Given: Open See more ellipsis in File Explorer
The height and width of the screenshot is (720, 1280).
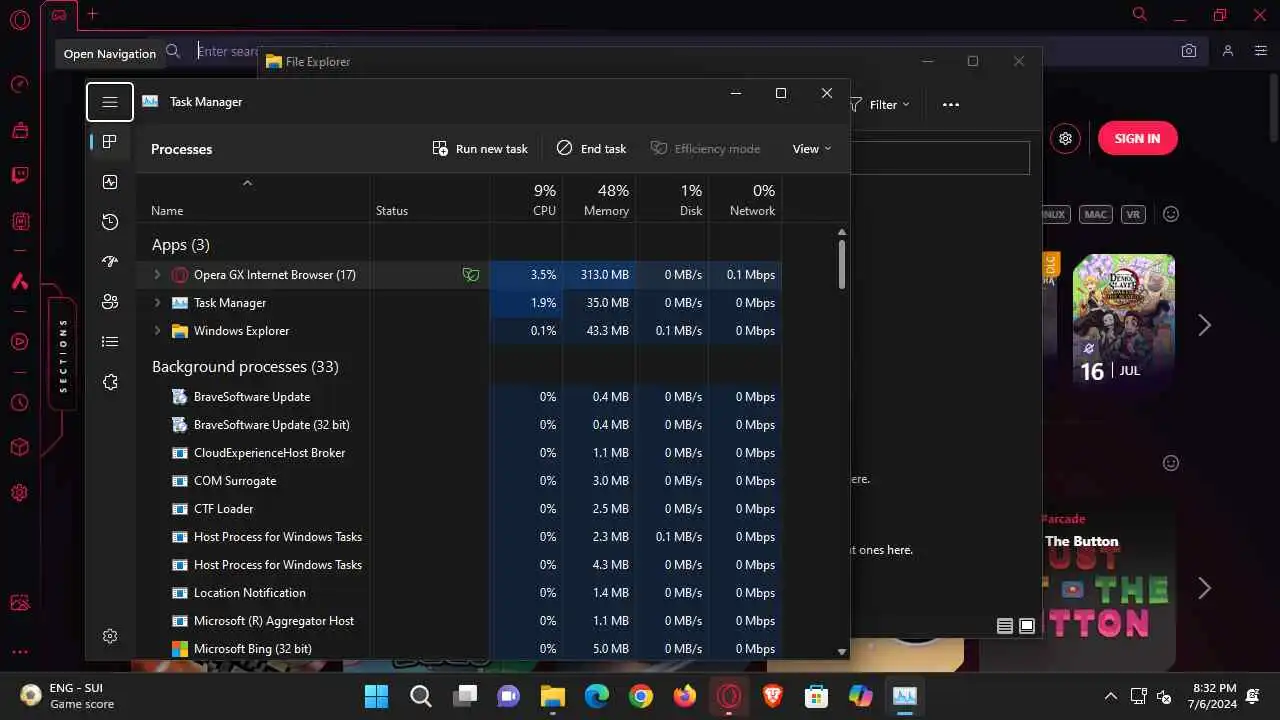Looking at the screenshot, I should pos(951,104).
